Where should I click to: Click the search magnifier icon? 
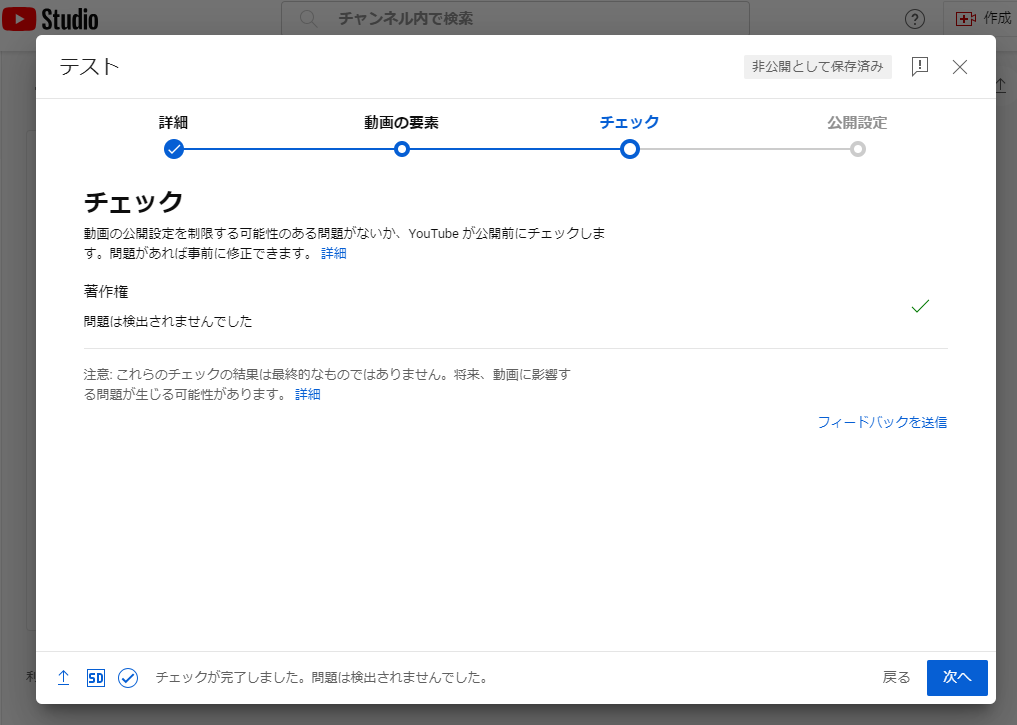(309, 19)
